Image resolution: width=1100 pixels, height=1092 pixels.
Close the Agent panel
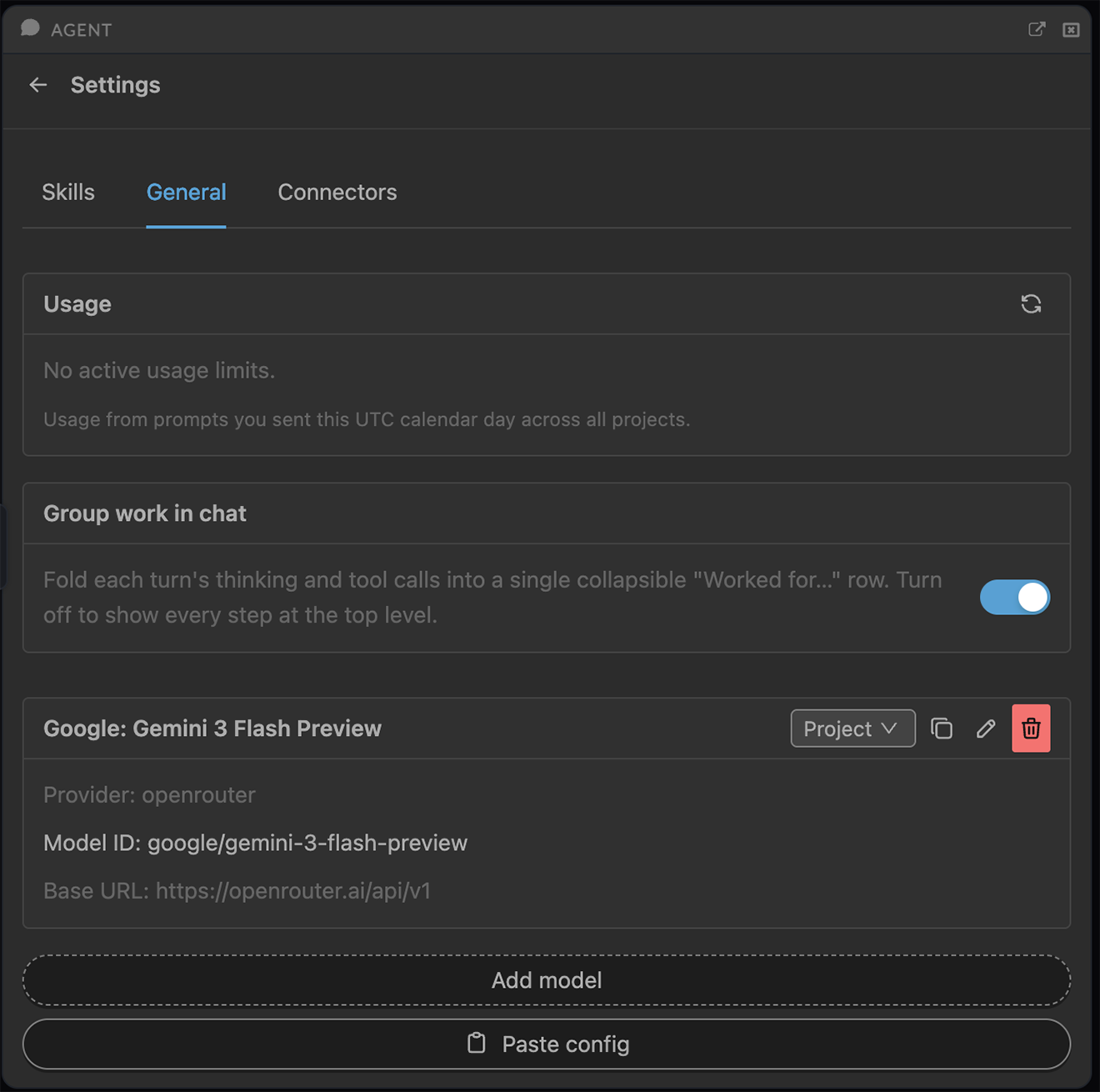[1071, 30]
